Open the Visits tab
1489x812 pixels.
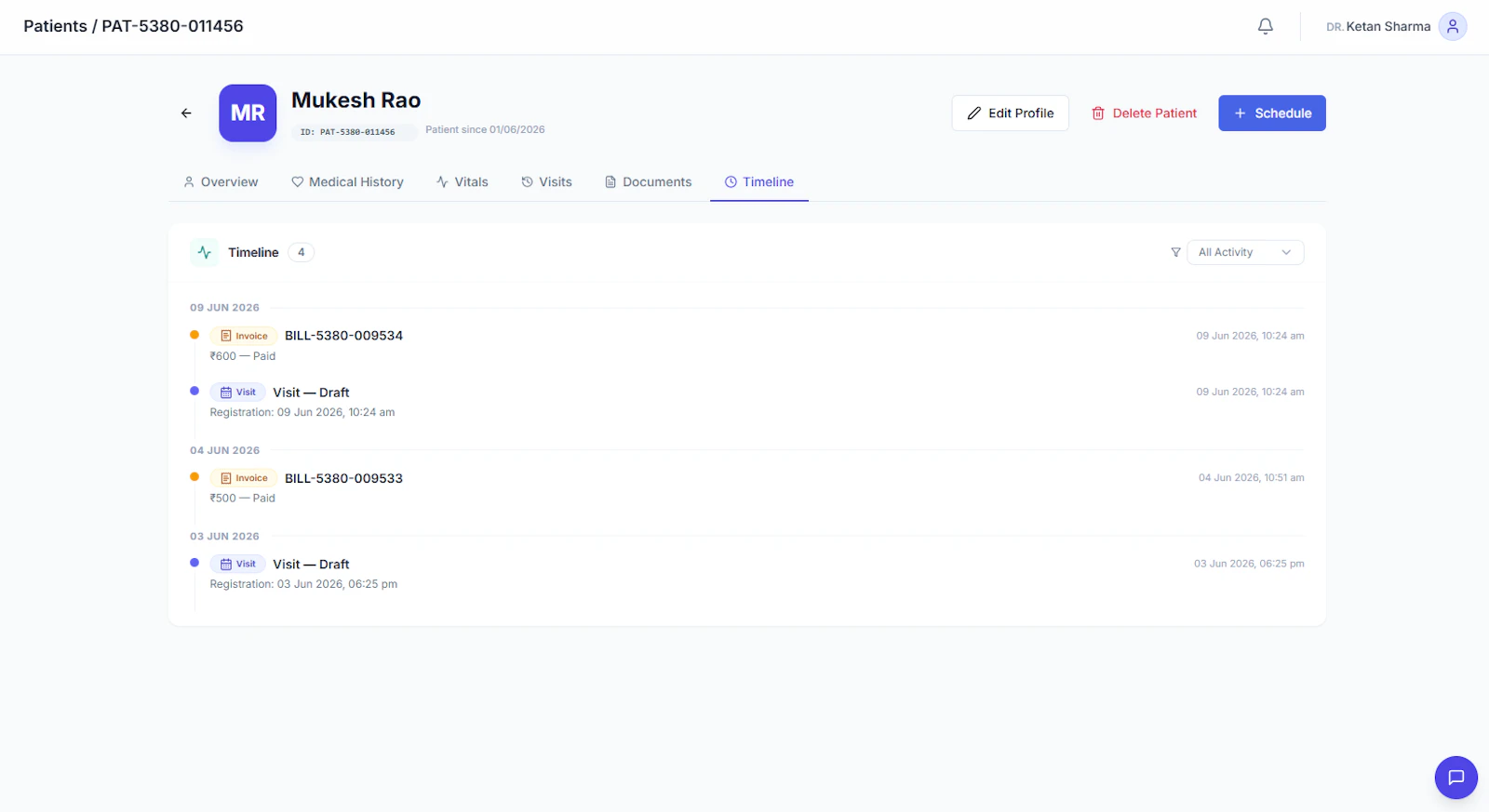coord(546,182)
